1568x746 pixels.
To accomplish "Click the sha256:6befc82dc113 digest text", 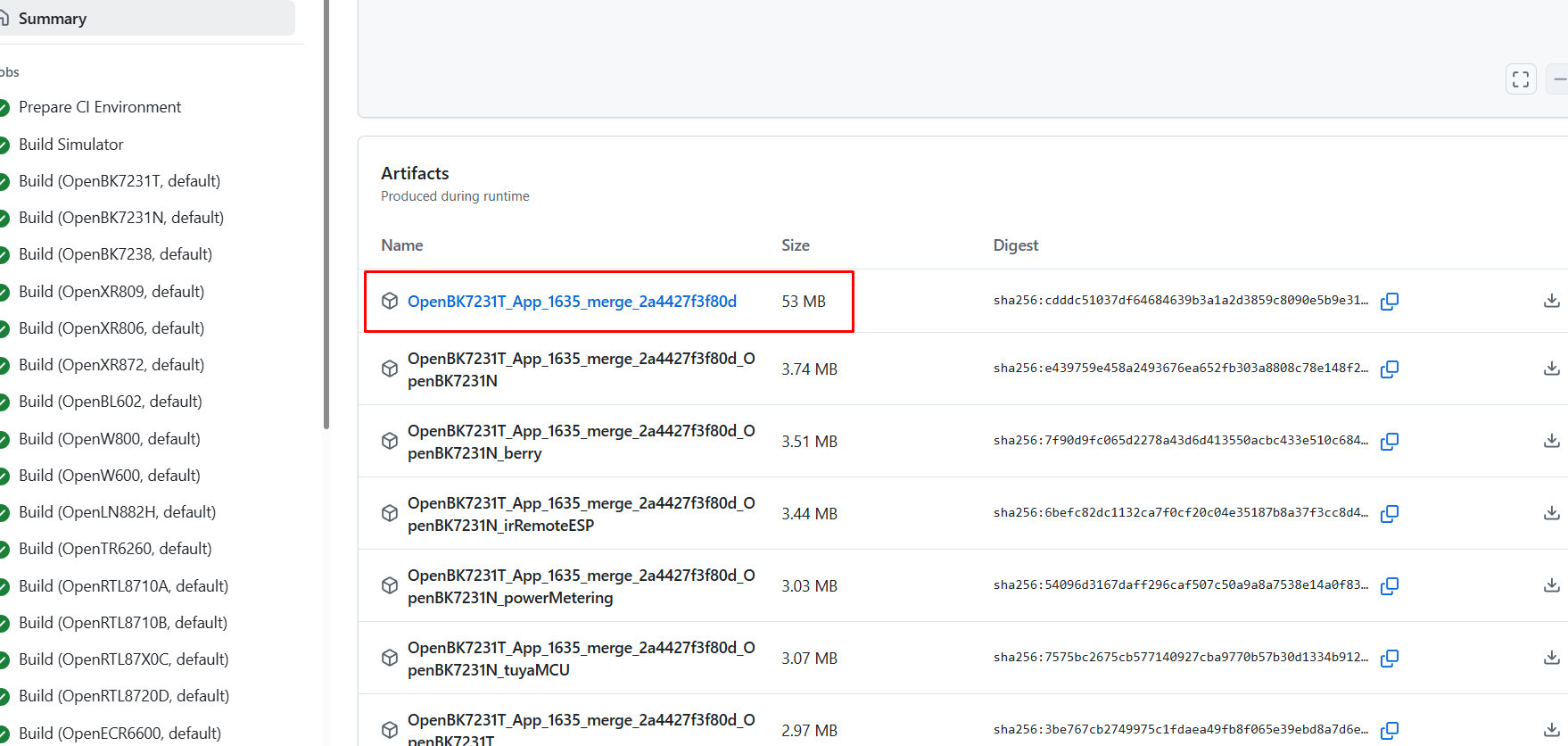I will pos(1181,513).
